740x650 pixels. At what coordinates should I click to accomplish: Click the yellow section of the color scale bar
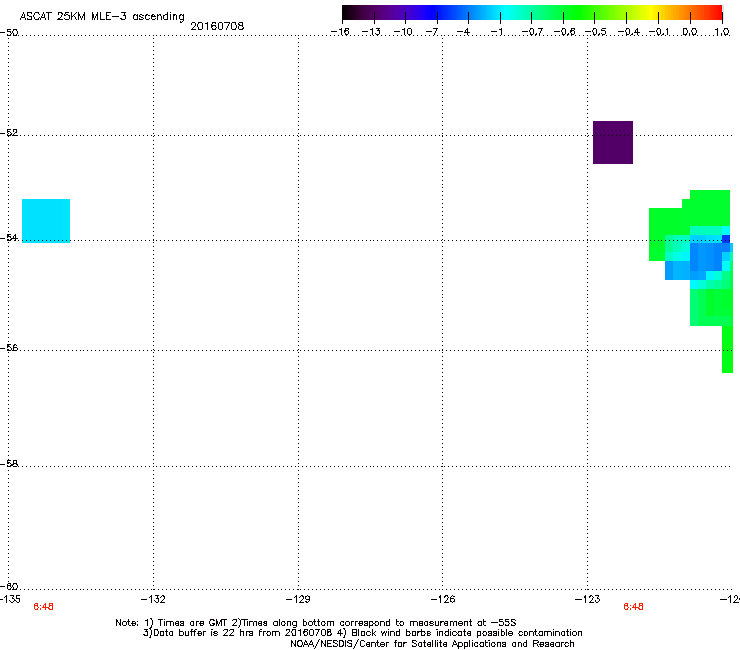(x=651, y=13)
